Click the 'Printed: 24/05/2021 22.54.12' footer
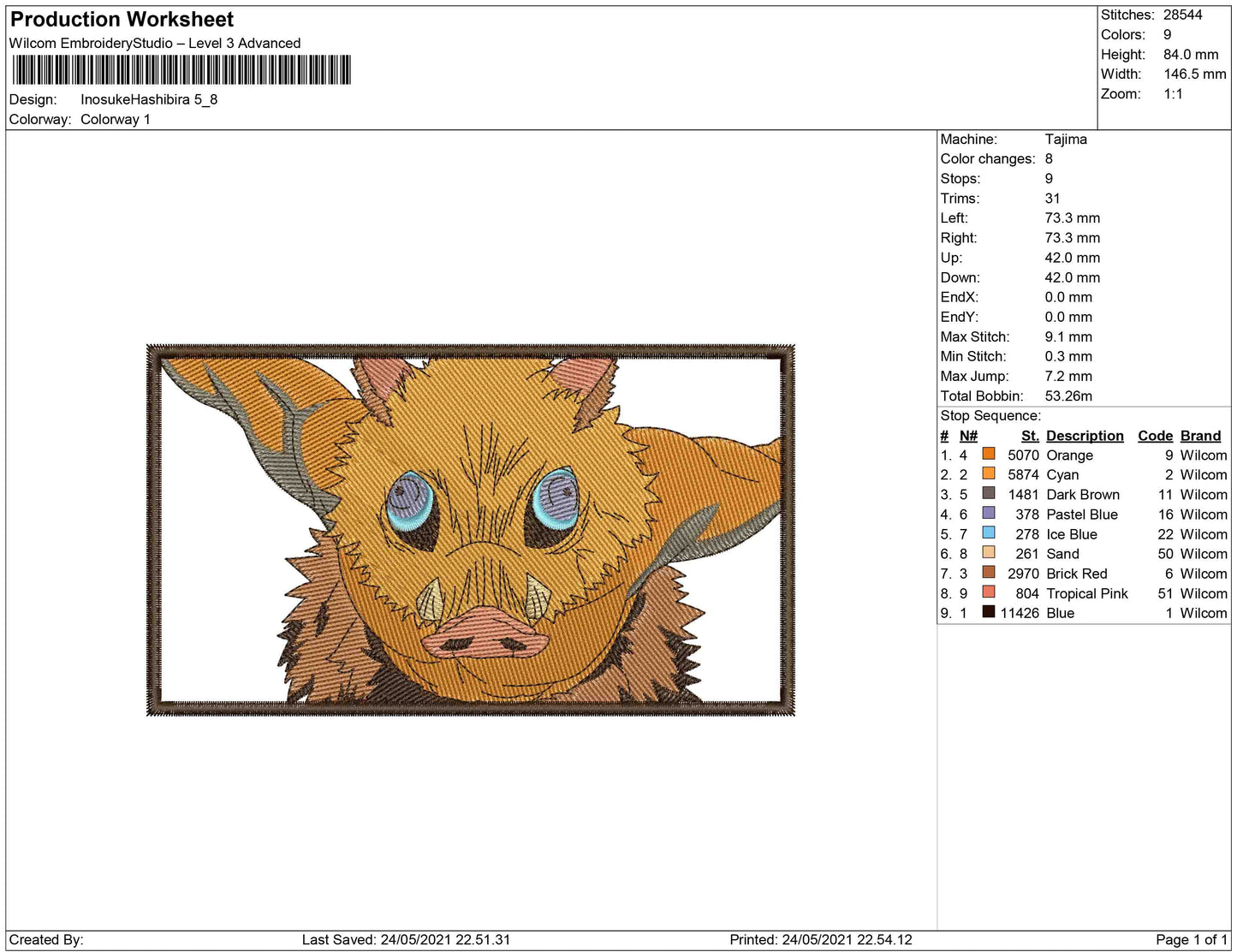This screenshot has width=1237, height=952. (x=821, y=939)
